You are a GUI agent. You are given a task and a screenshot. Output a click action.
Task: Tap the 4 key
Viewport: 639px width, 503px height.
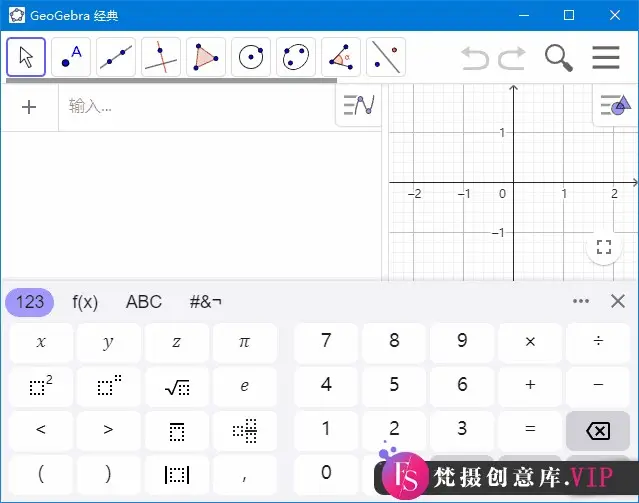326,386
